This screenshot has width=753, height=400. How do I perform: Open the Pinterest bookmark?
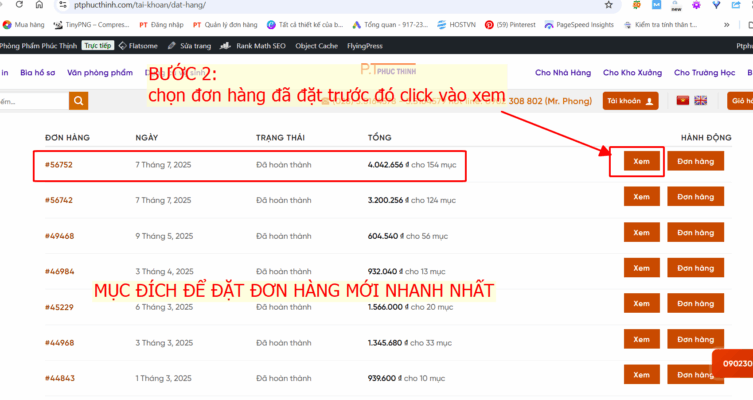point(514,24)
